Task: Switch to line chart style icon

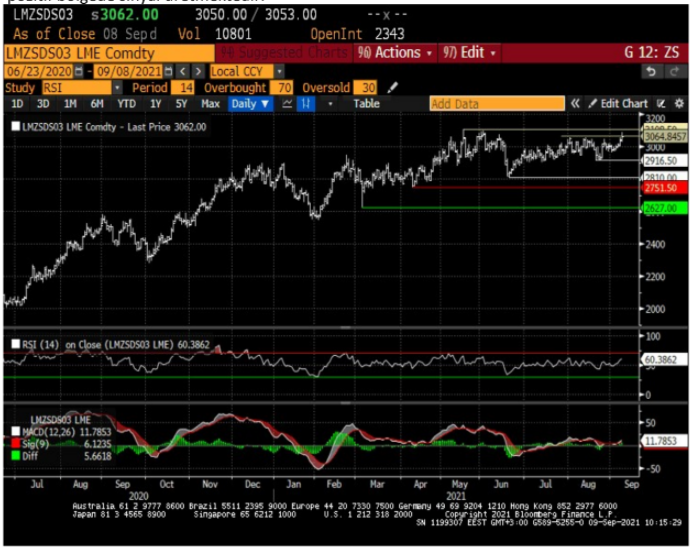Action: pos(287,104)
